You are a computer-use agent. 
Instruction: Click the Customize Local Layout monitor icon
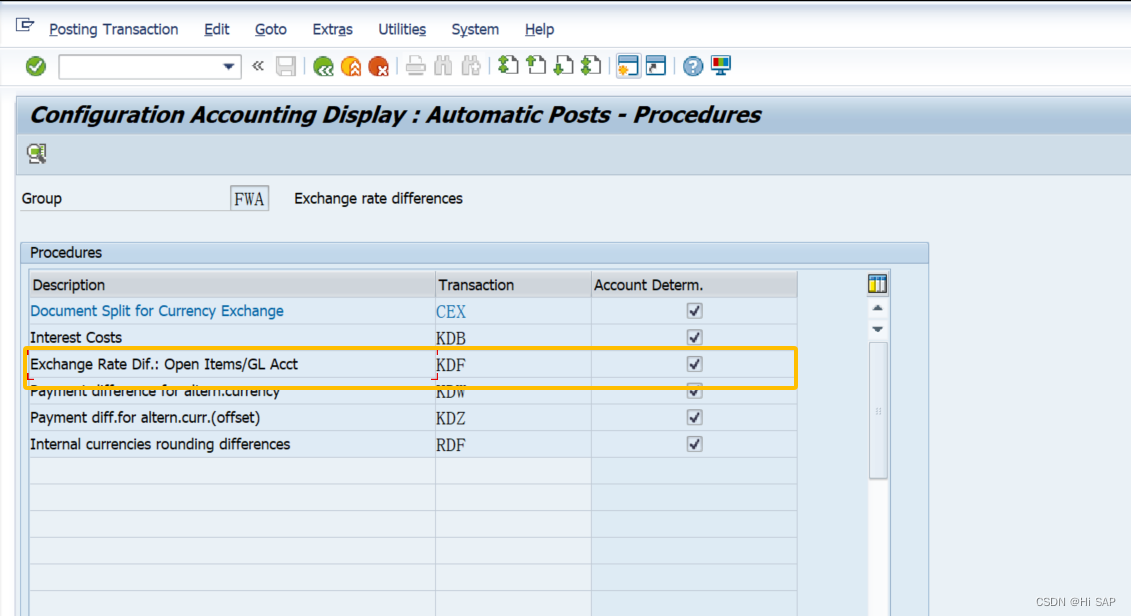(719, 65)
